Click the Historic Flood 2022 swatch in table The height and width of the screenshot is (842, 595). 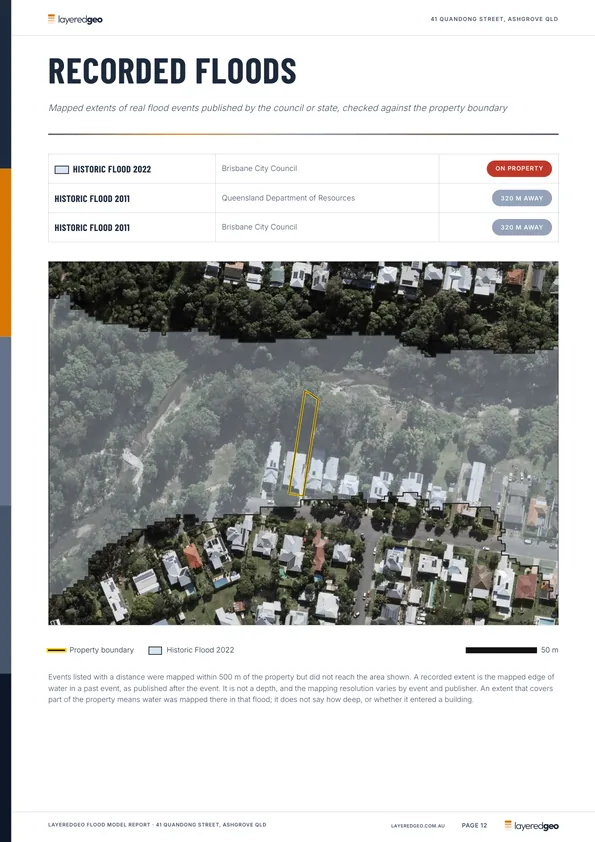tap(62, 170)
